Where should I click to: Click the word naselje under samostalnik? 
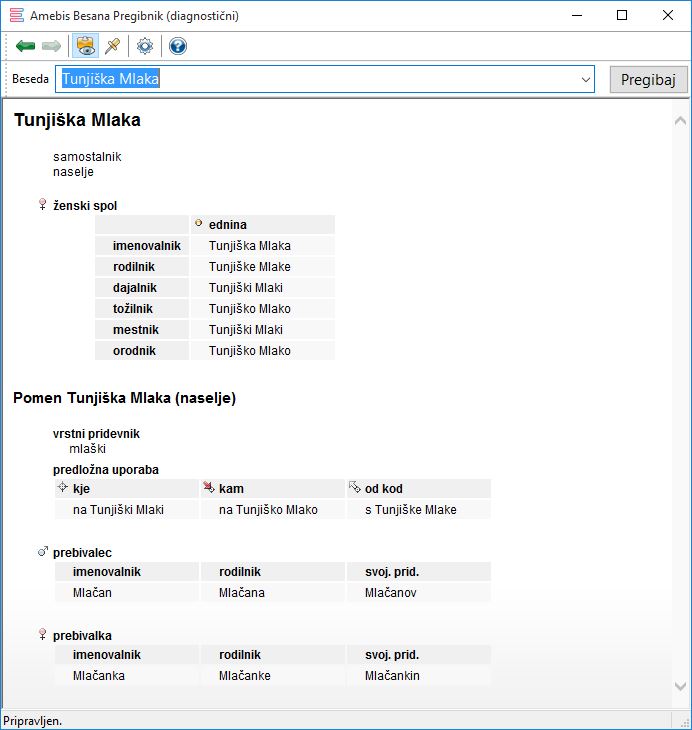[73, 172]
